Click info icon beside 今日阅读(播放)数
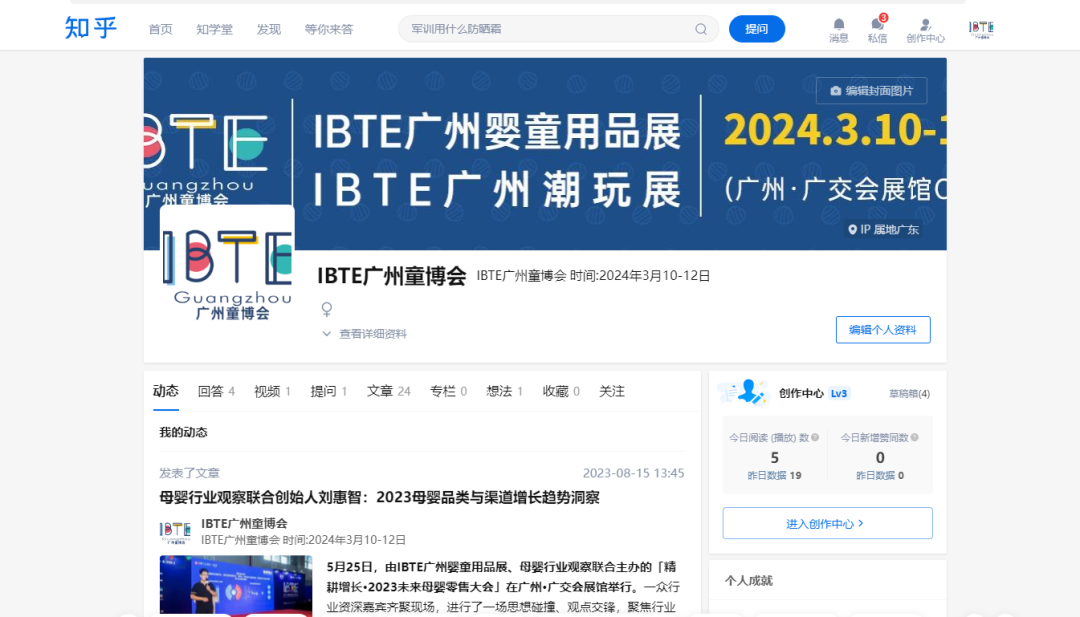 816,437
